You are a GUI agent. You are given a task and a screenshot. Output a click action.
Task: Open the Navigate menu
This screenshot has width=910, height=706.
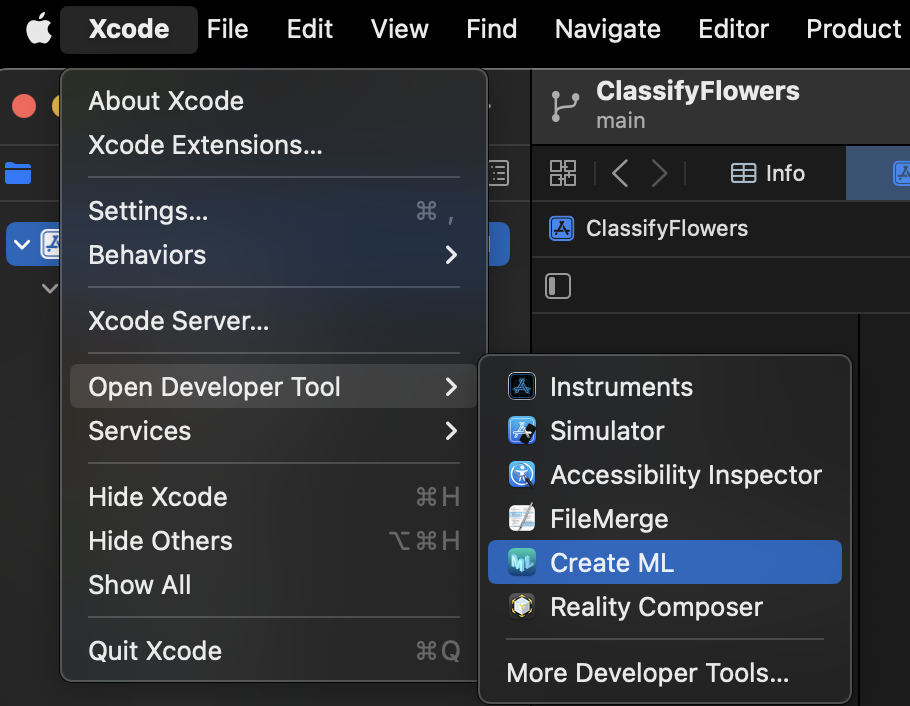[608, 29]
